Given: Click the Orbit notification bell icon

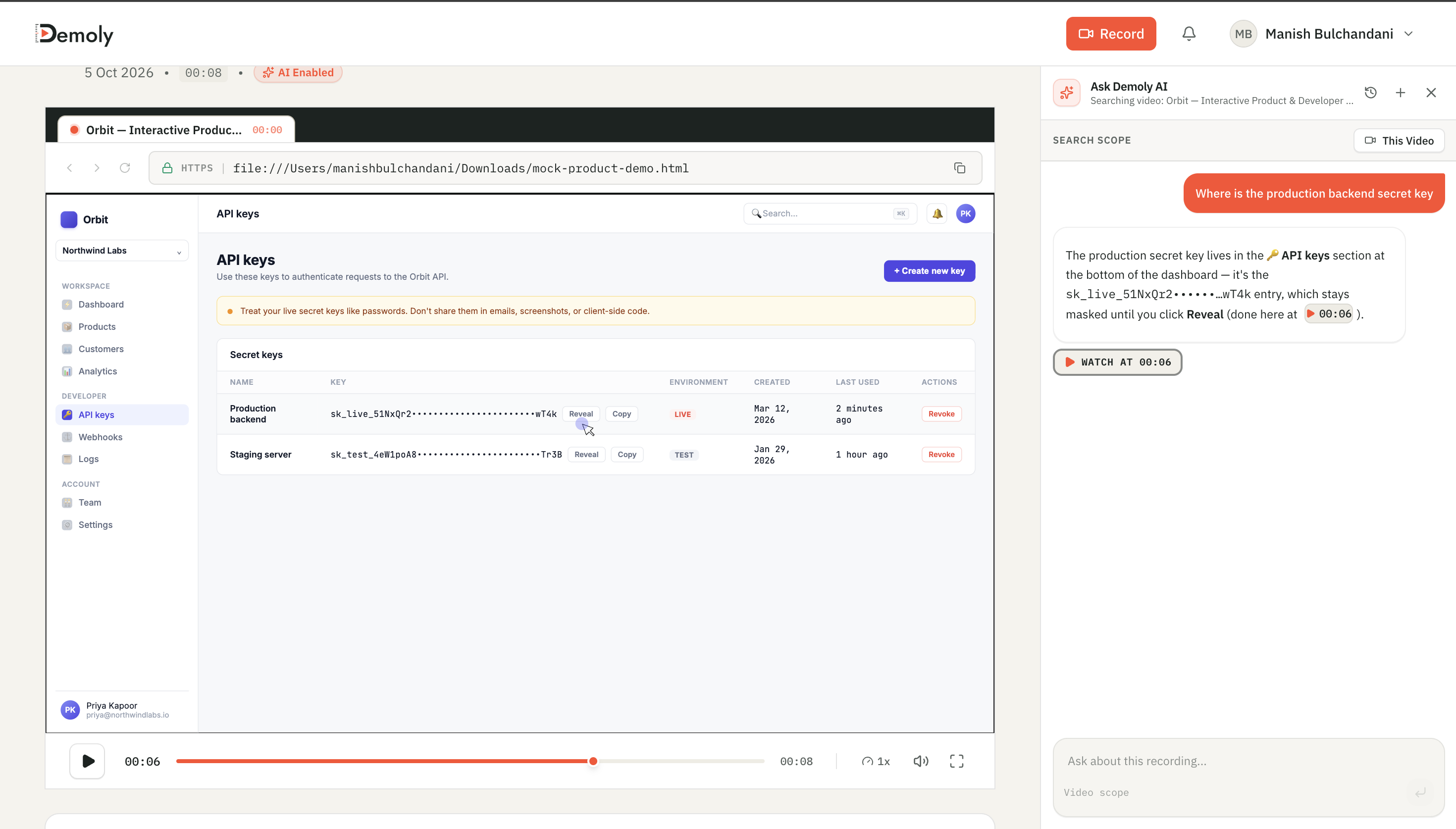Looking at the screenshot, I should pyautogui.click(x=937, y=213).
